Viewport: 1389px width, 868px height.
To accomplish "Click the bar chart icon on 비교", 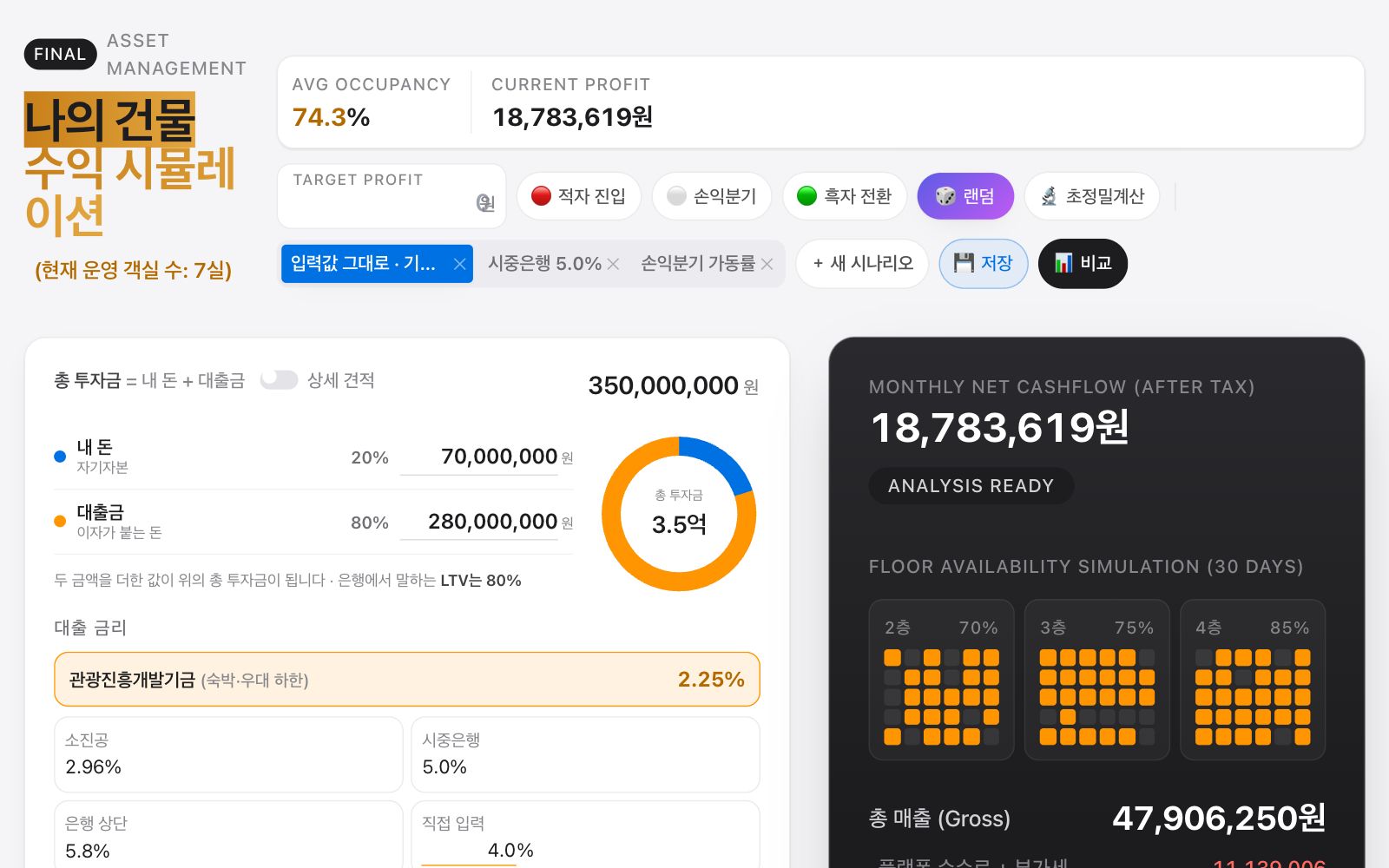I will pyautogui.click(x=1063, y=263).
